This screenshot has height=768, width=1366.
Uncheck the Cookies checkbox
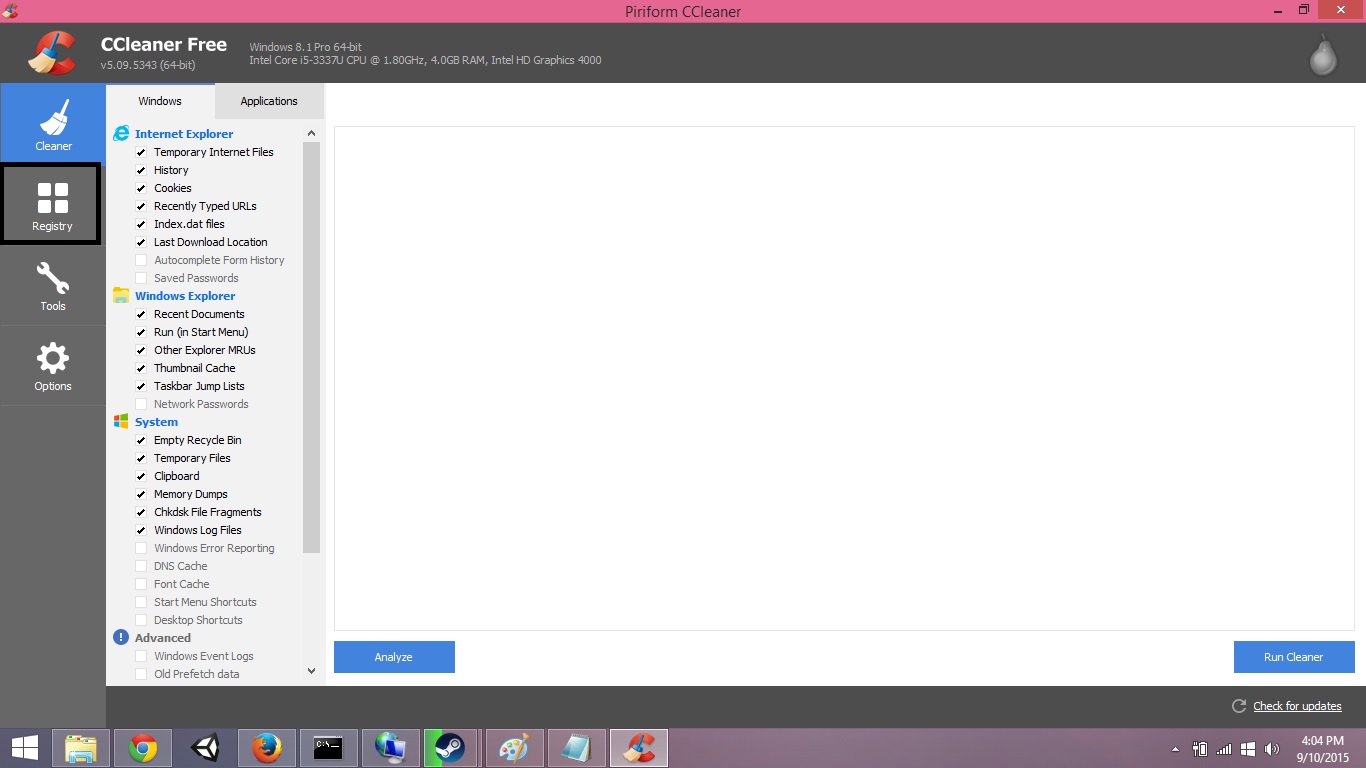(141, 188)
